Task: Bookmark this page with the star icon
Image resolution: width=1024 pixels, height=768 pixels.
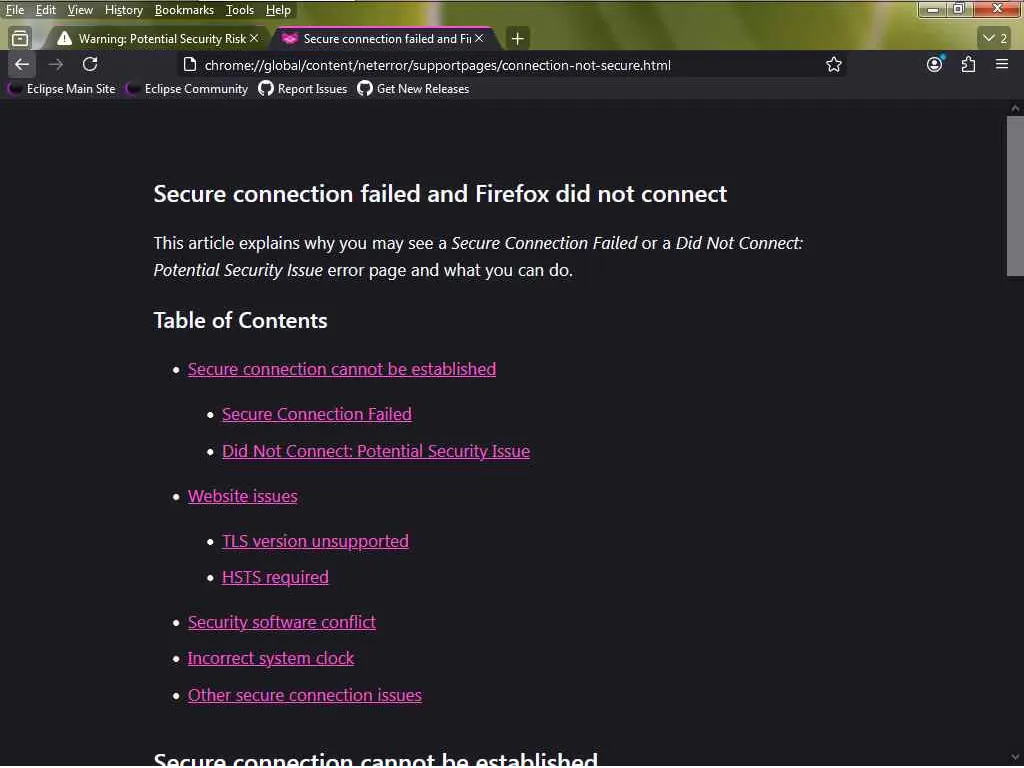Action: [834, 65]
